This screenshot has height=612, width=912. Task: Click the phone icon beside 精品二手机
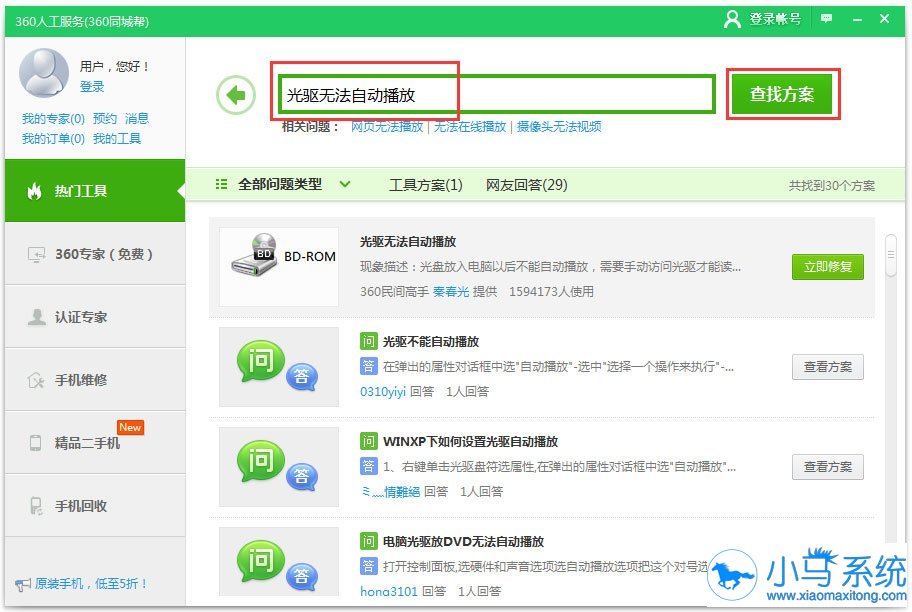35,443
